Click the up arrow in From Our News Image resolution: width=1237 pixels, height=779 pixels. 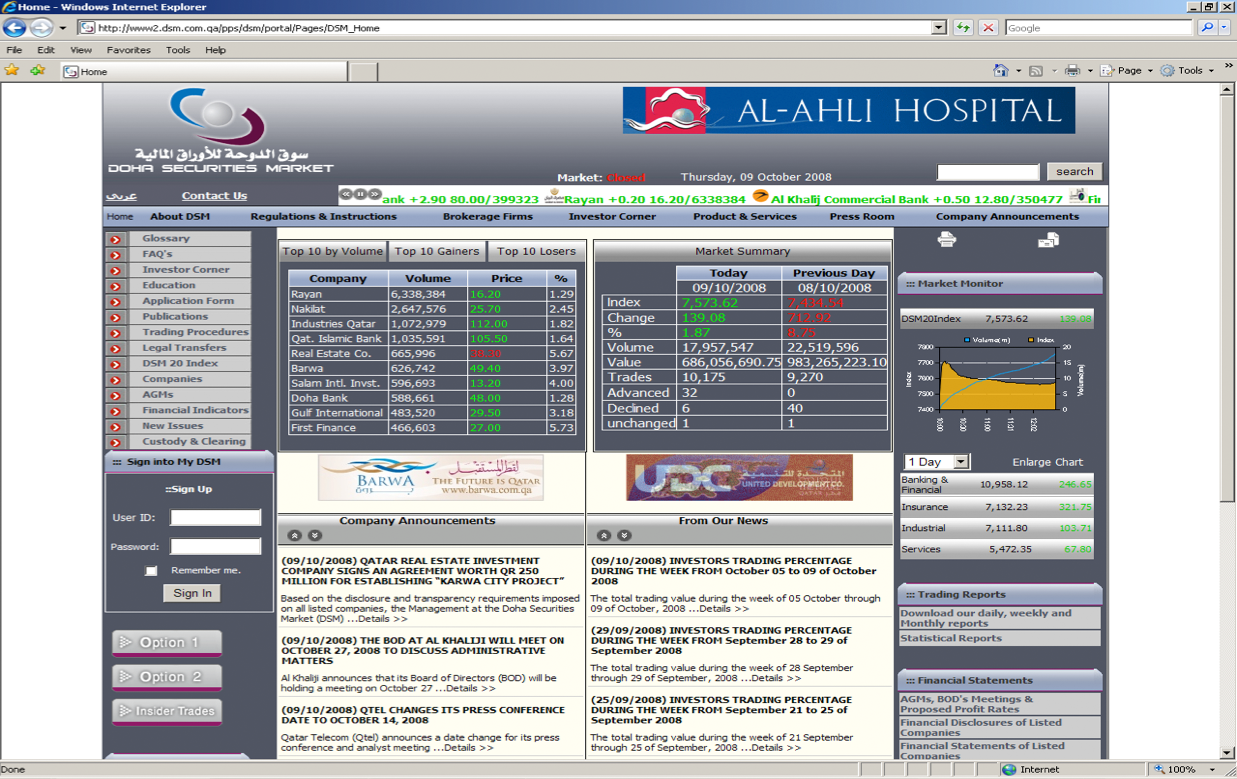click(603, 536)
